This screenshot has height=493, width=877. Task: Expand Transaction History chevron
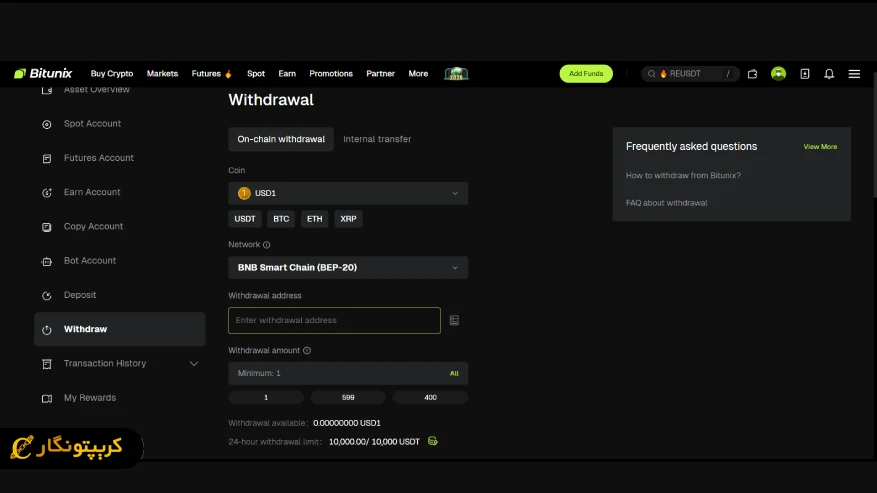[x=194, y=364]
